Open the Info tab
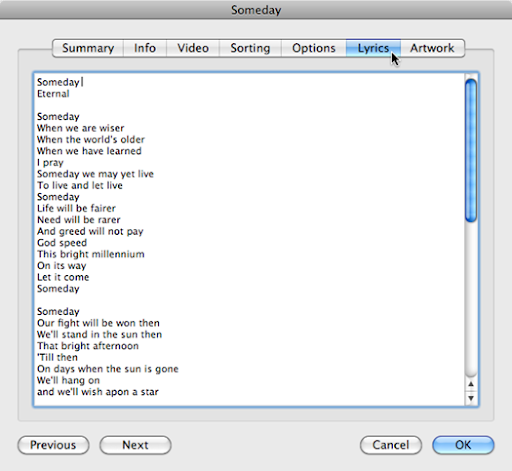Image resolution: width=512 pixels, height=471 pixels. 145,48
